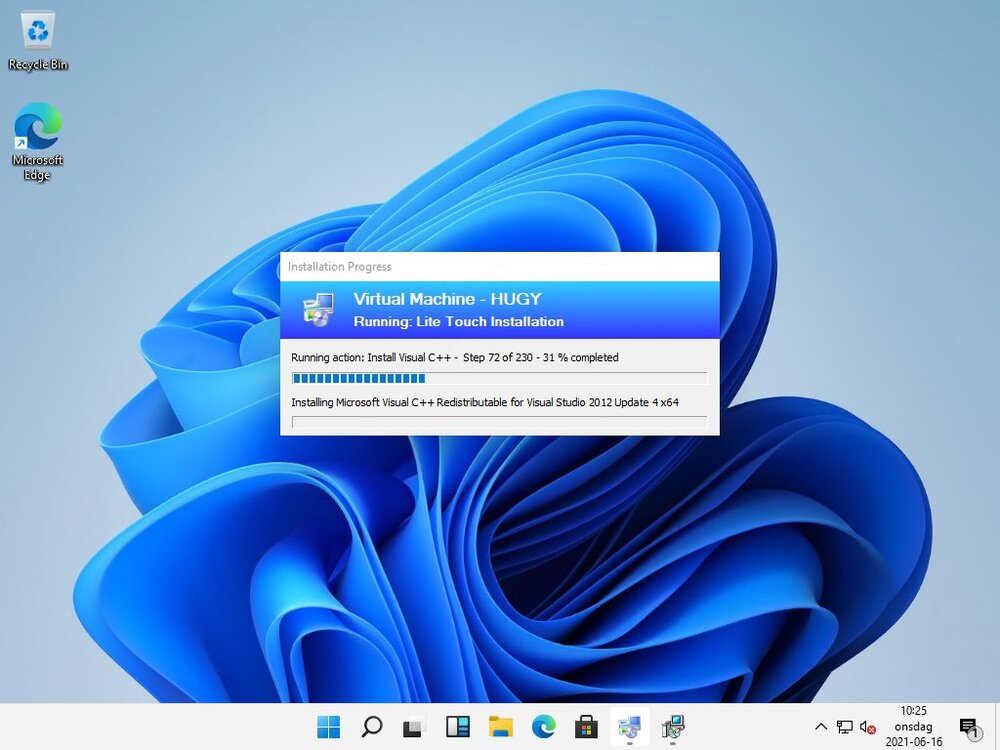Open the Widgets panel on taskbar
The width and height of the screenshot is (1000, 750).
click(x=457, y=726)
